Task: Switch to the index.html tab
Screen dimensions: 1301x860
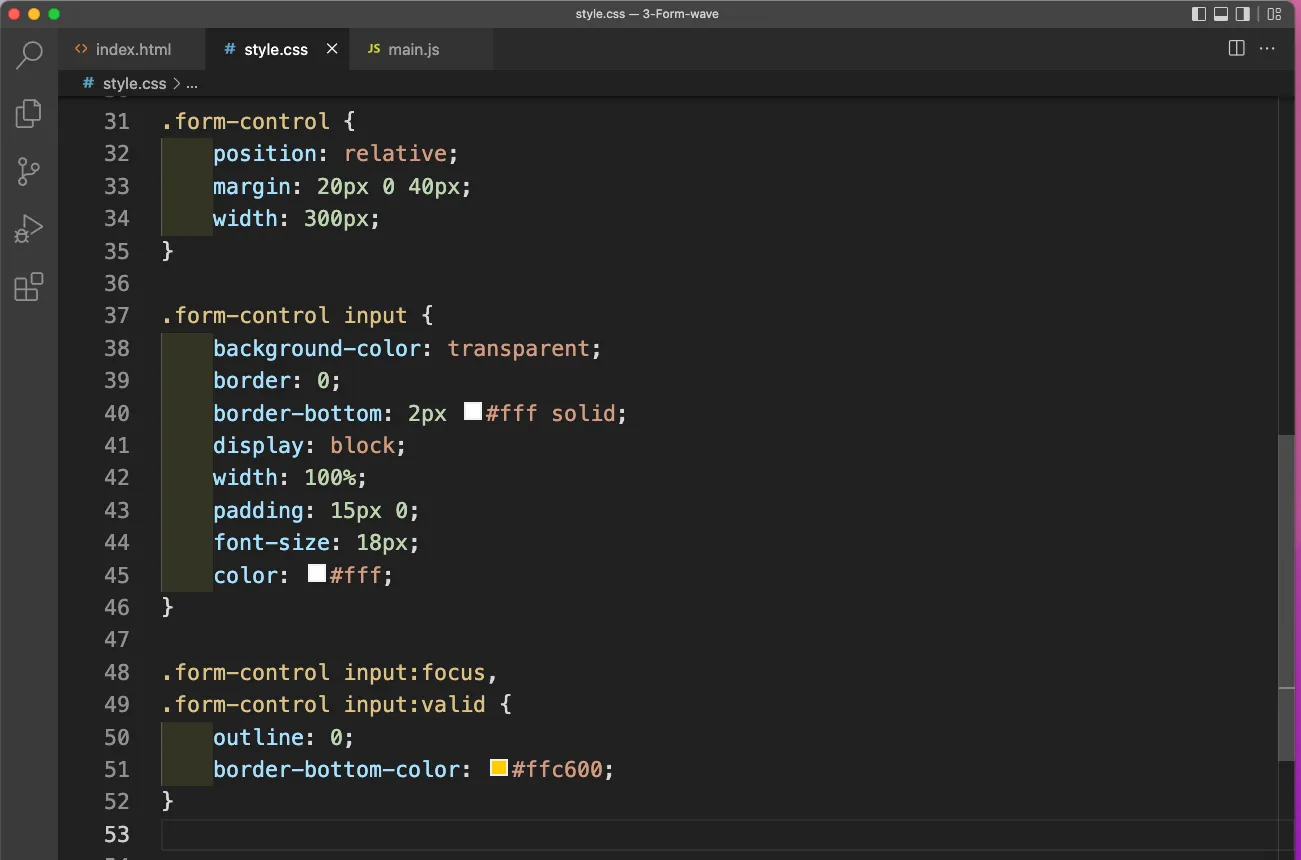Action: (x=131, y=49)
